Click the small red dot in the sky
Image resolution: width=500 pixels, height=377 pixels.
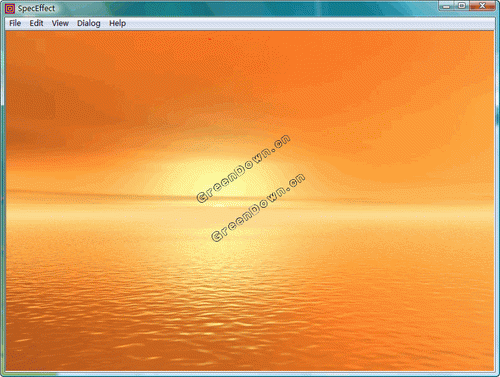pyautogui.click(x=210, y=39)
